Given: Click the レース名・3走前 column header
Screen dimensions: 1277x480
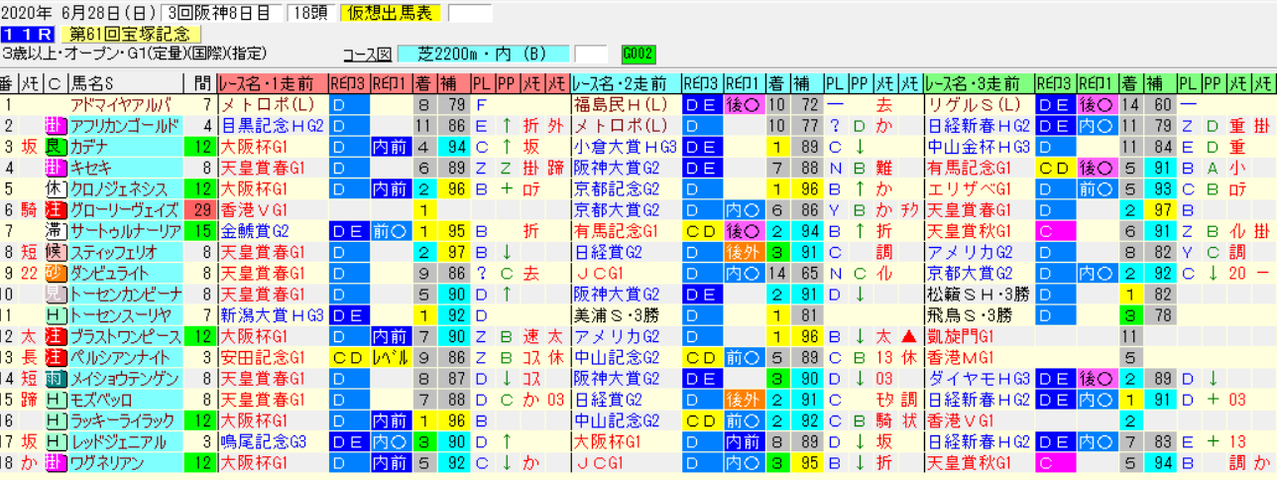Looking at the screenshot, I should (x=980, y=83).
